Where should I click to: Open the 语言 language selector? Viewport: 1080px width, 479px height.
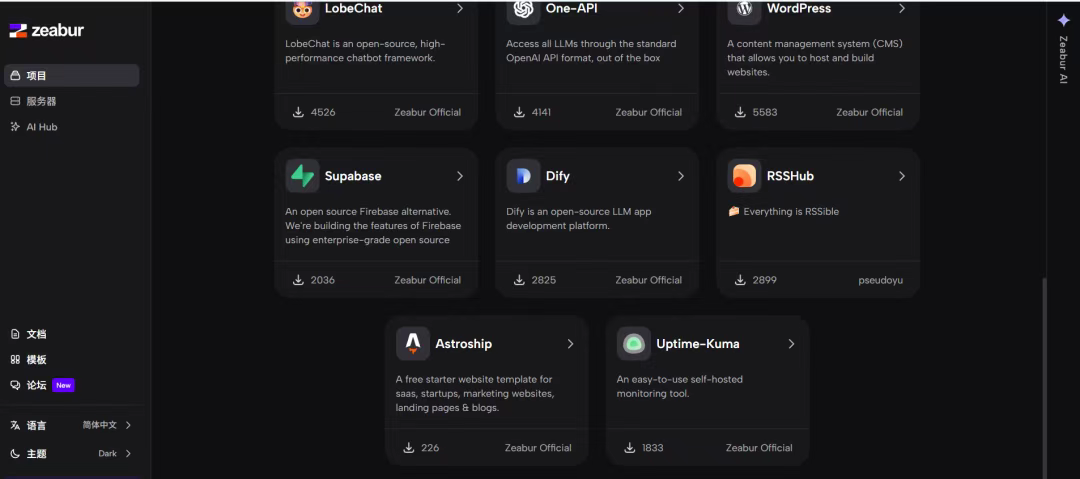pos(70,425)
